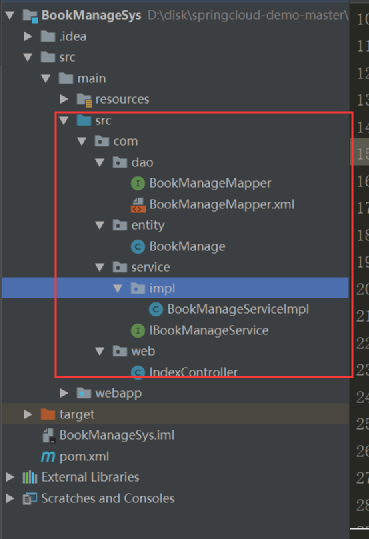Open pom.xml file
369x539 pixels.
coord(84,456)
